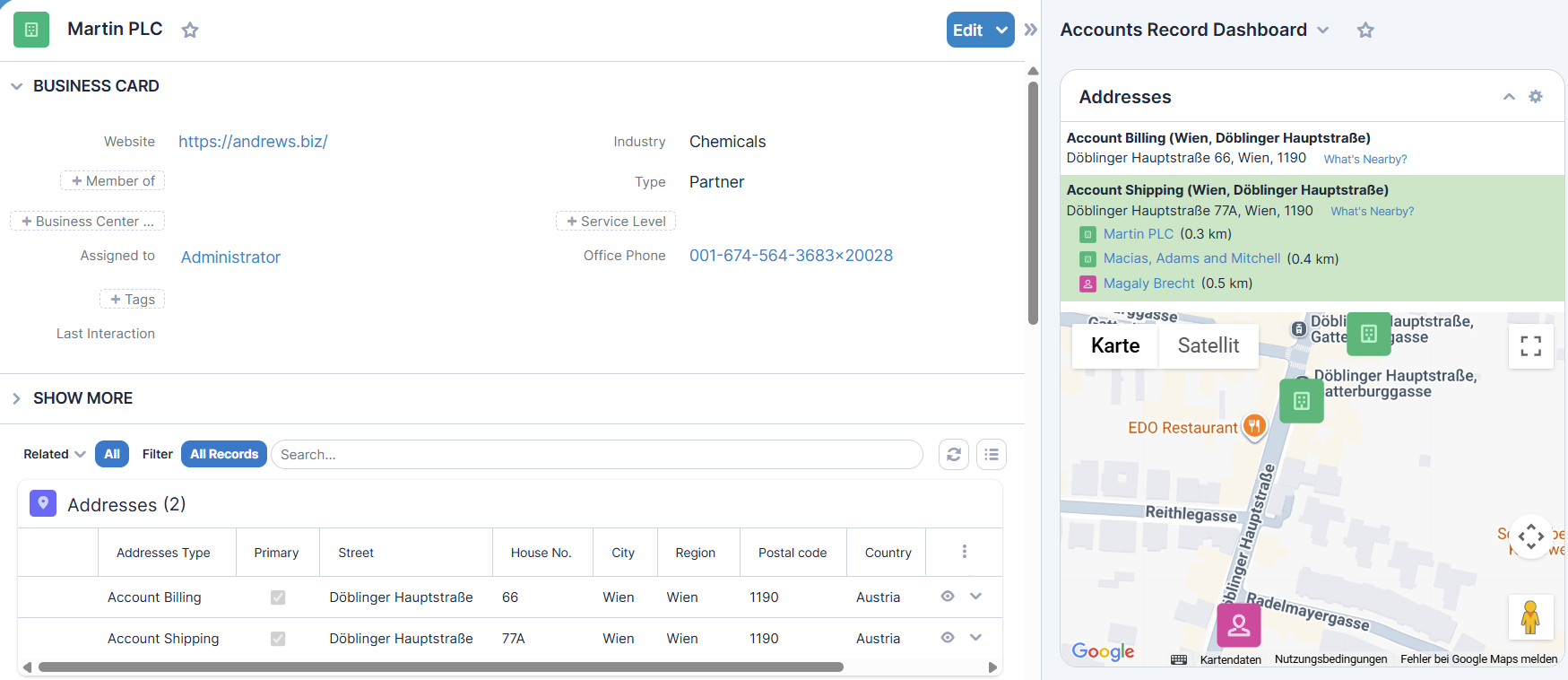Click the green Martin PLC account icon
This screenshot has width=1568, height=680.
point(31,30)
